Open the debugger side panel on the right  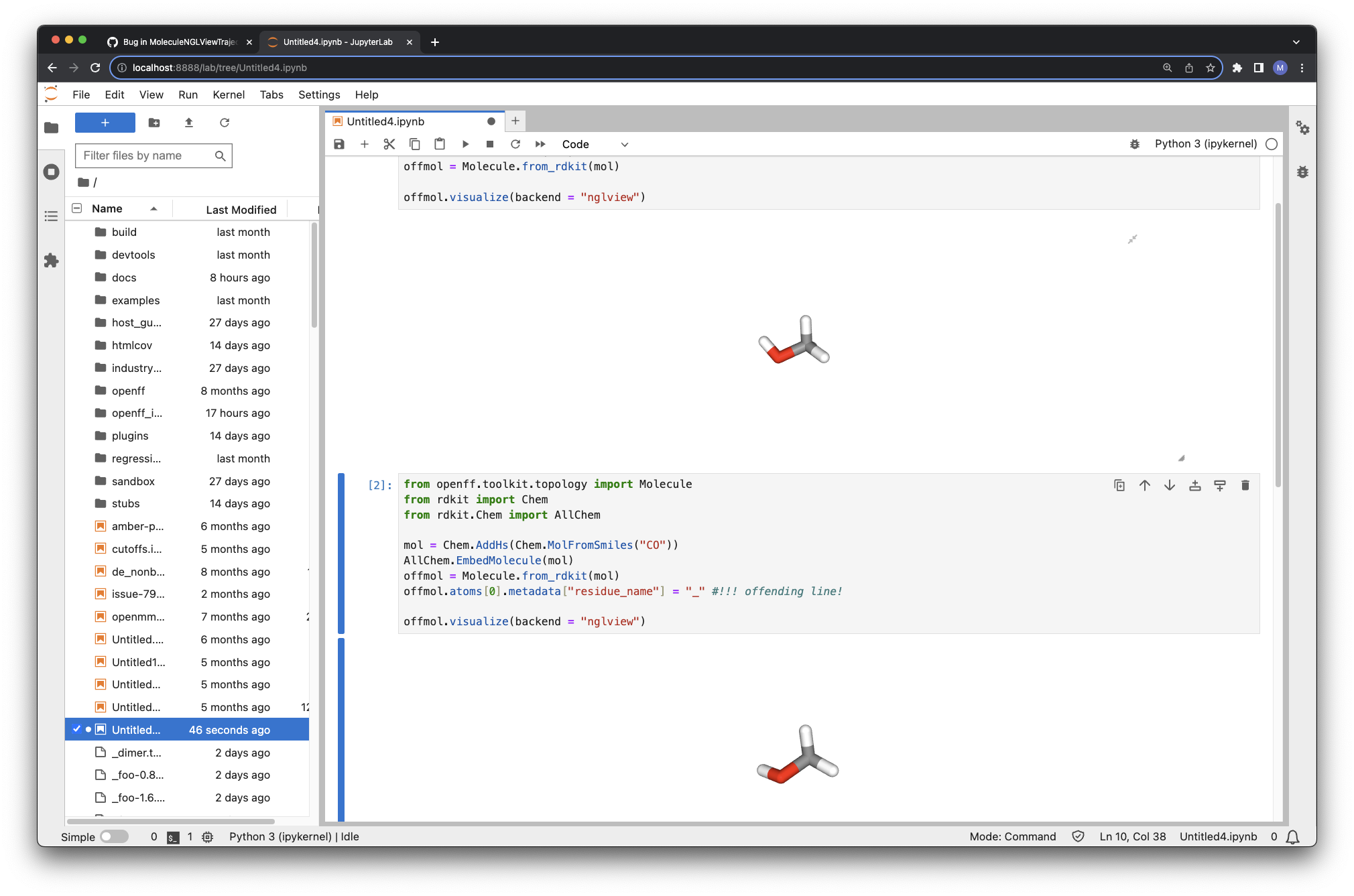[1302, 172]
